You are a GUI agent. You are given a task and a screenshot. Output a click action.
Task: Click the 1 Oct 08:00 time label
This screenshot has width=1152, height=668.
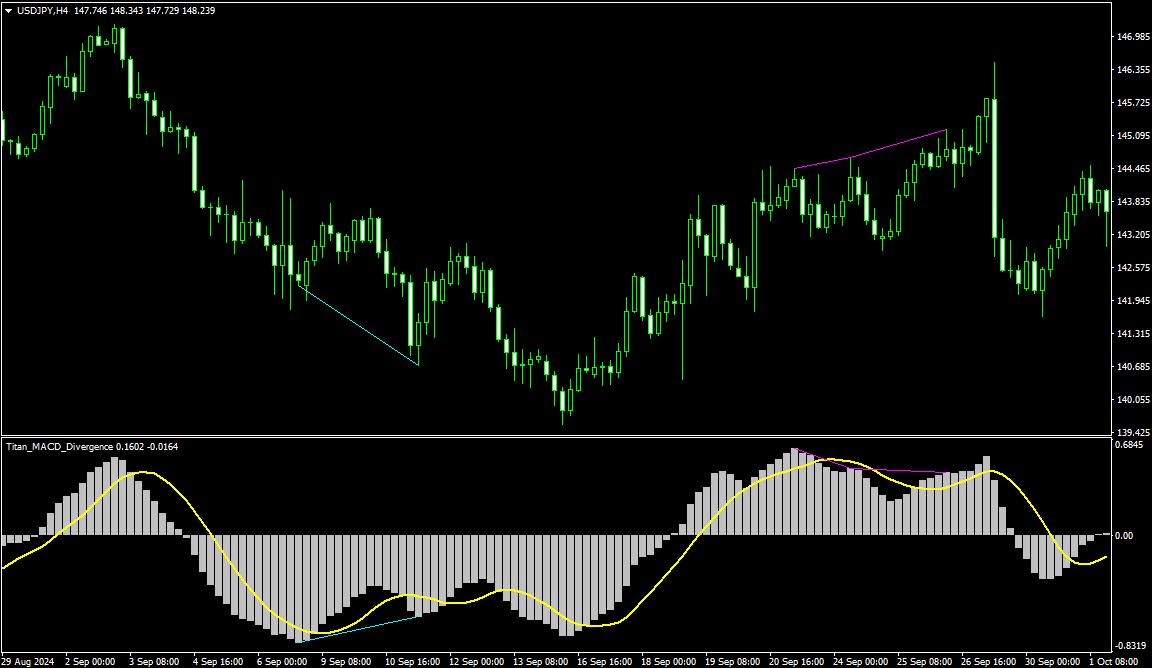1115,661
